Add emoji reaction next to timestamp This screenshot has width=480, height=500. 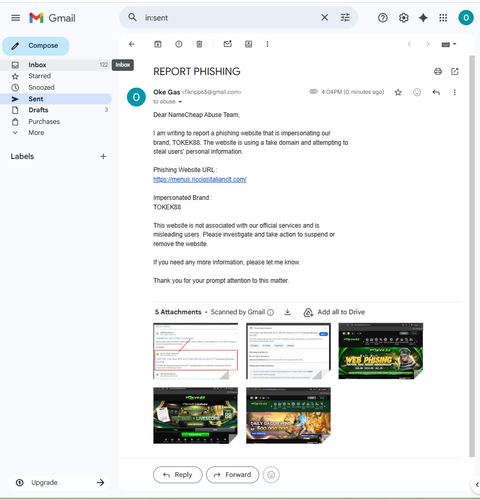coord(417,92)
